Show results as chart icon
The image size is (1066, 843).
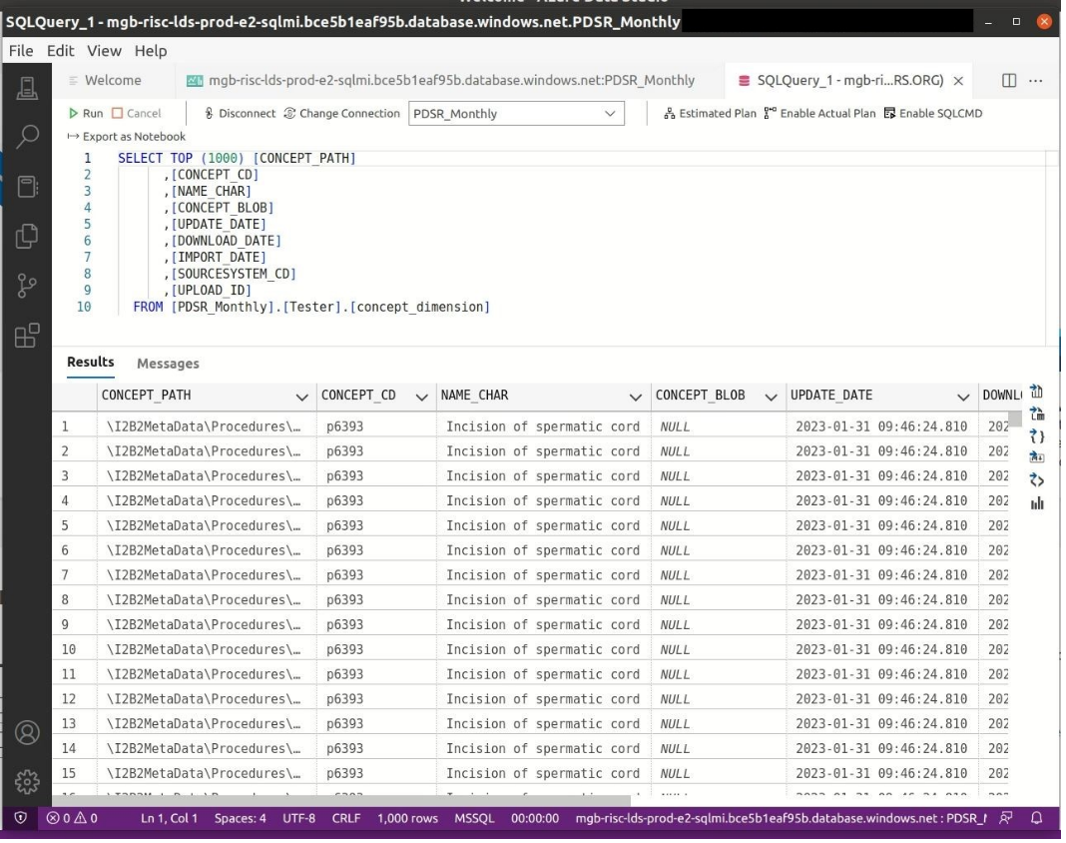point(1037,503)
